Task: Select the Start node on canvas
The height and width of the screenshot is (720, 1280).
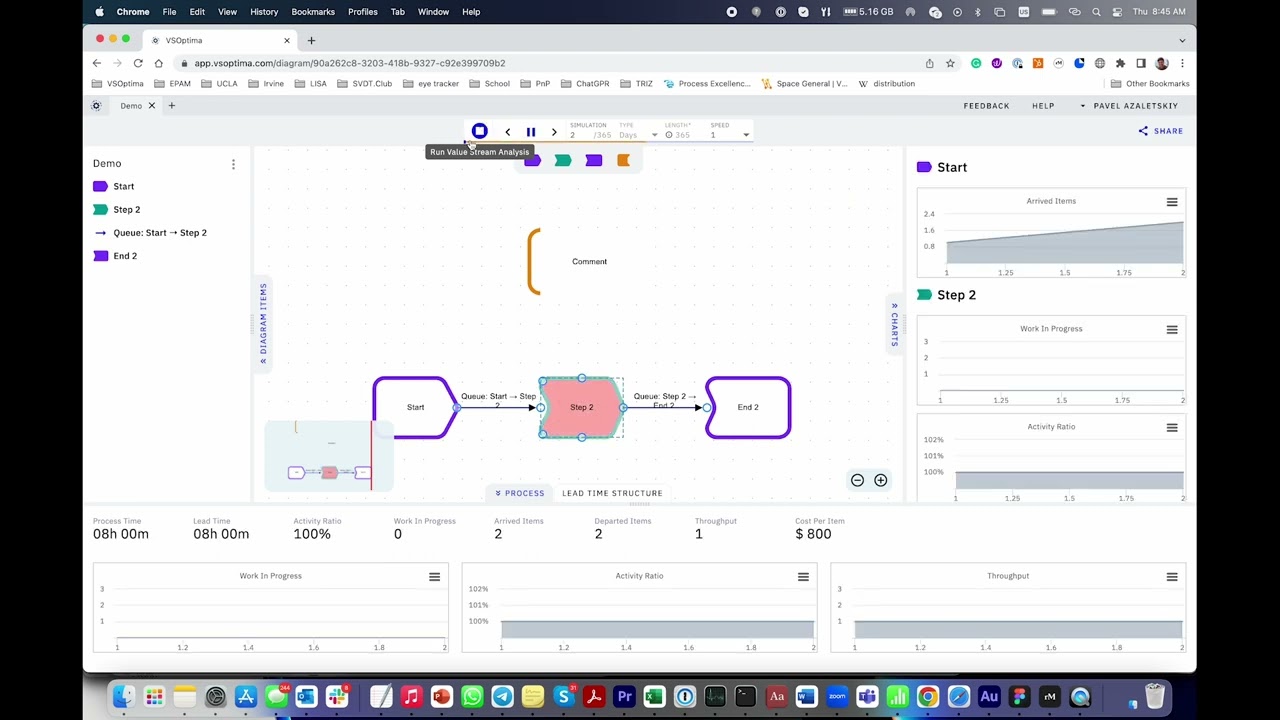Action: 415,407
